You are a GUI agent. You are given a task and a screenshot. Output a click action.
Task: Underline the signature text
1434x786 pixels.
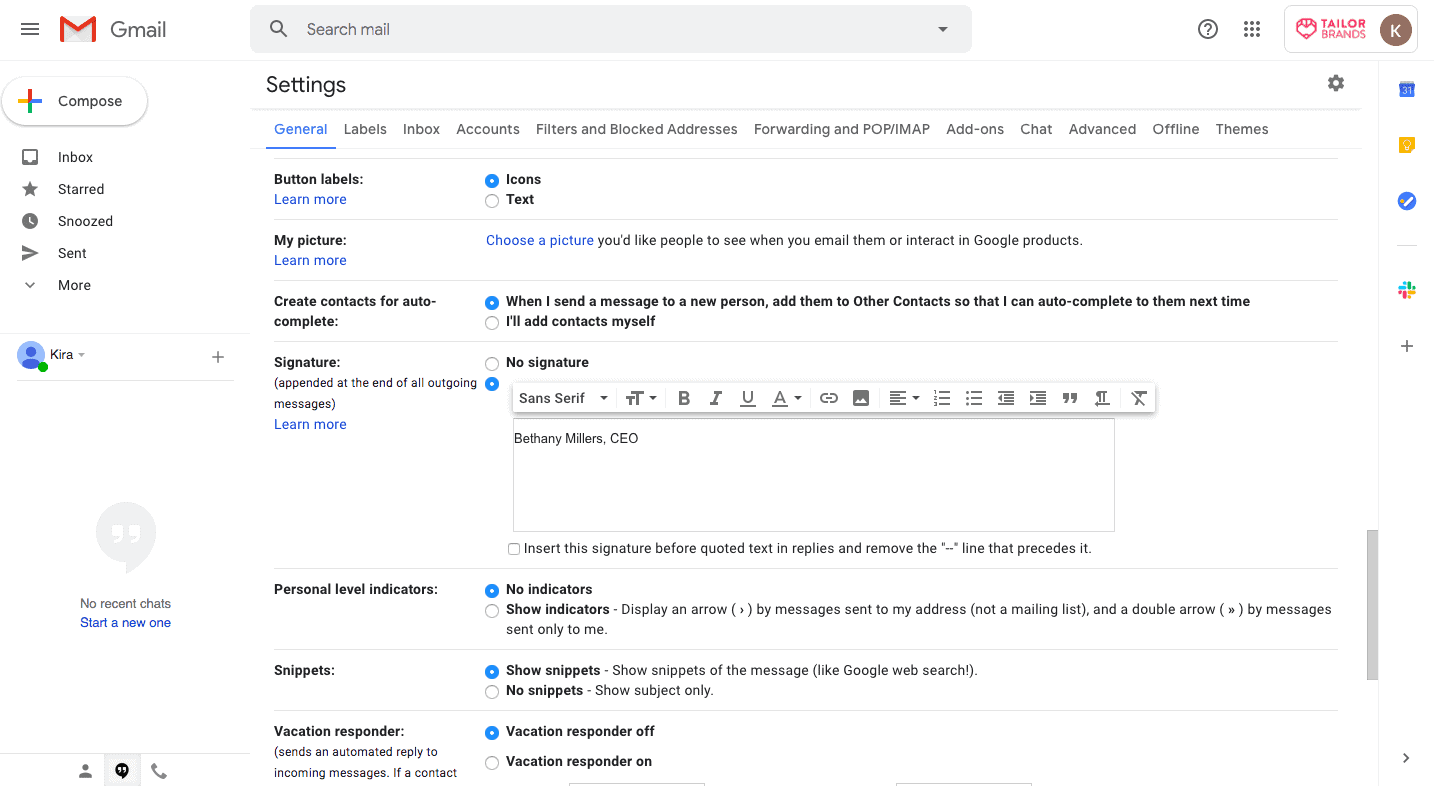[x=748, y=398]
